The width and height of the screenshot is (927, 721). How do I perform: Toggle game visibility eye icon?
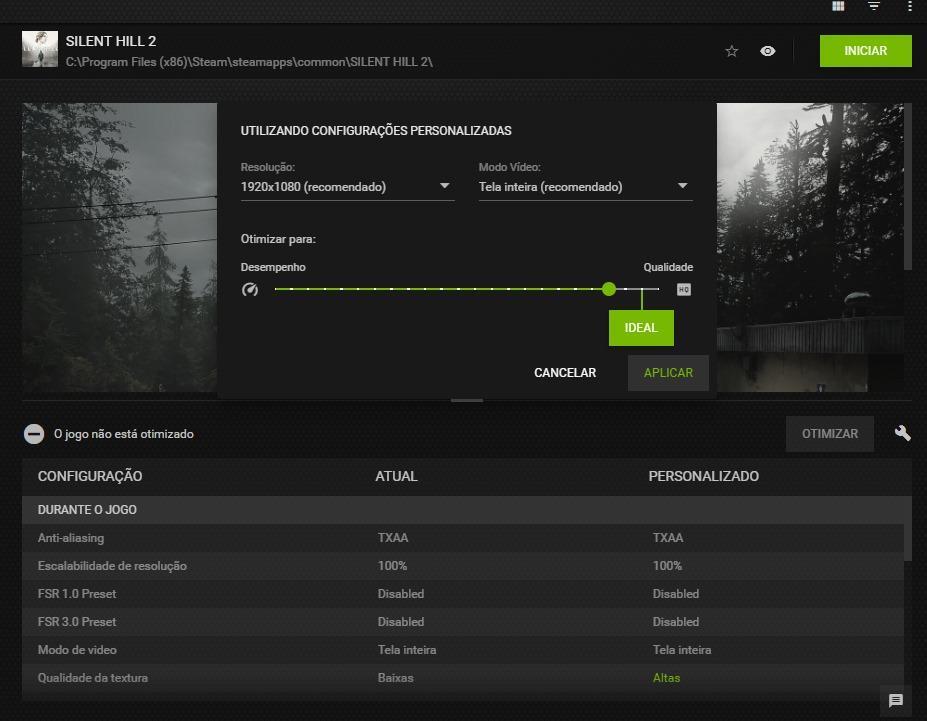point(767,51)
